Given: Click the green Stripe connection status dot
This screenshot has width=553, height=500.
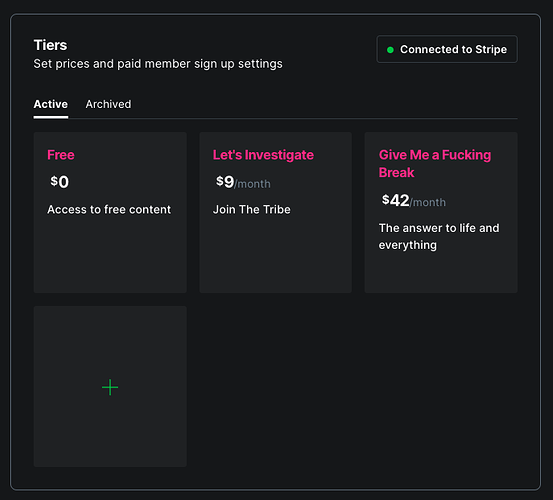Looking at the screenshot, I should pyautogui.click(x=390, y=50).
